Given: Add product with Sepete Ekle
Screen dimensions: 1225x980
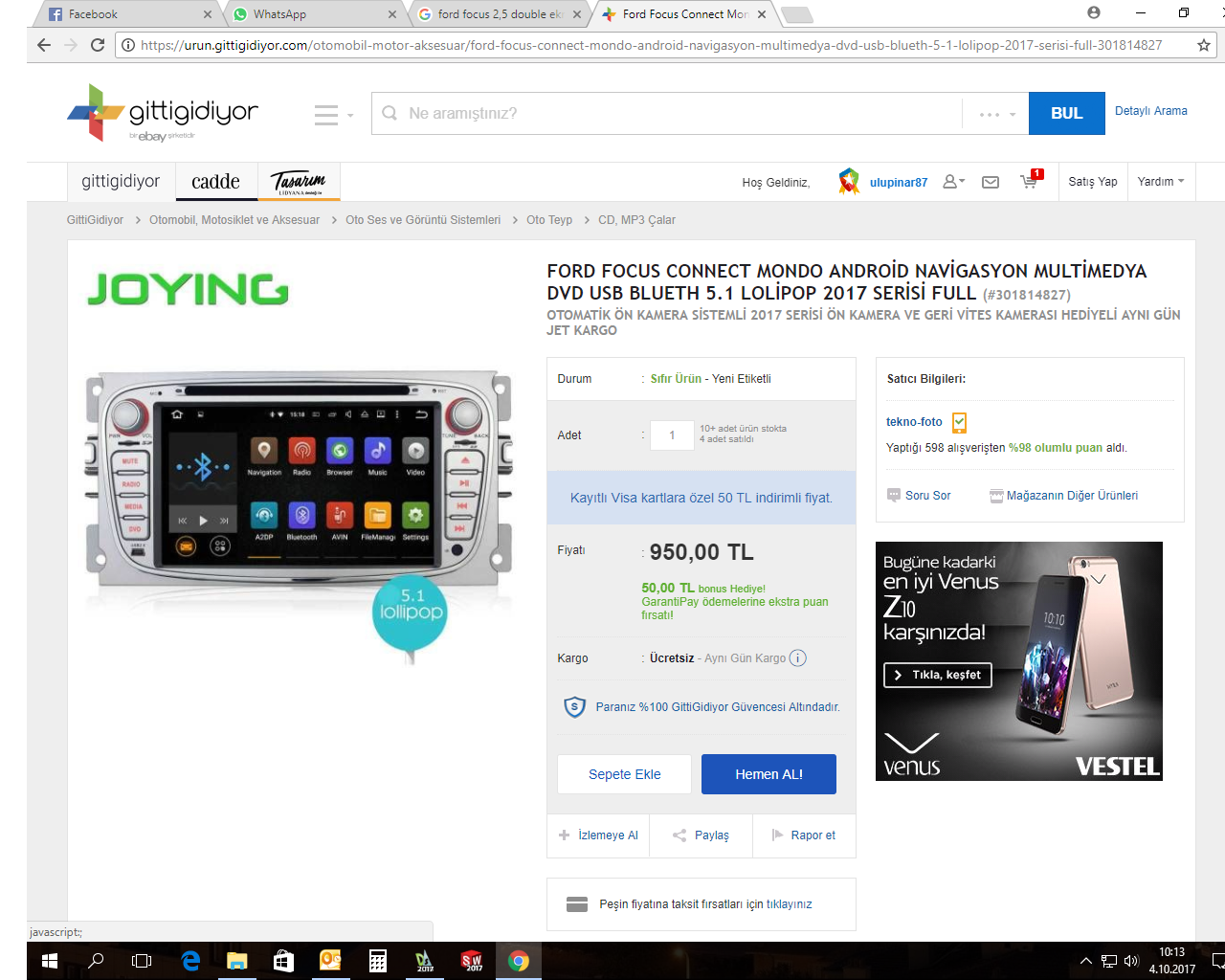Looking at the screenshot, I should click(624, 774).
